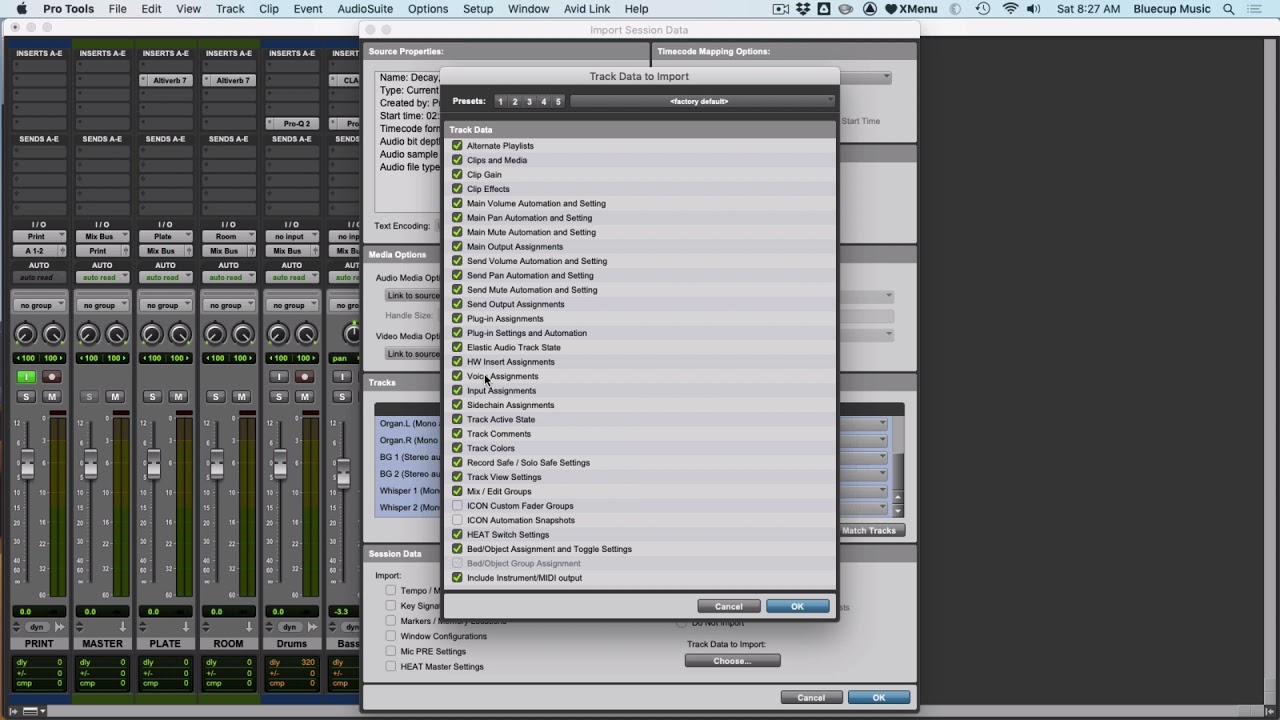This screenshot has height=720, width=1280.
Task: Cancel the Track Data to Import dialog
Action: click(x=729, y=606)
